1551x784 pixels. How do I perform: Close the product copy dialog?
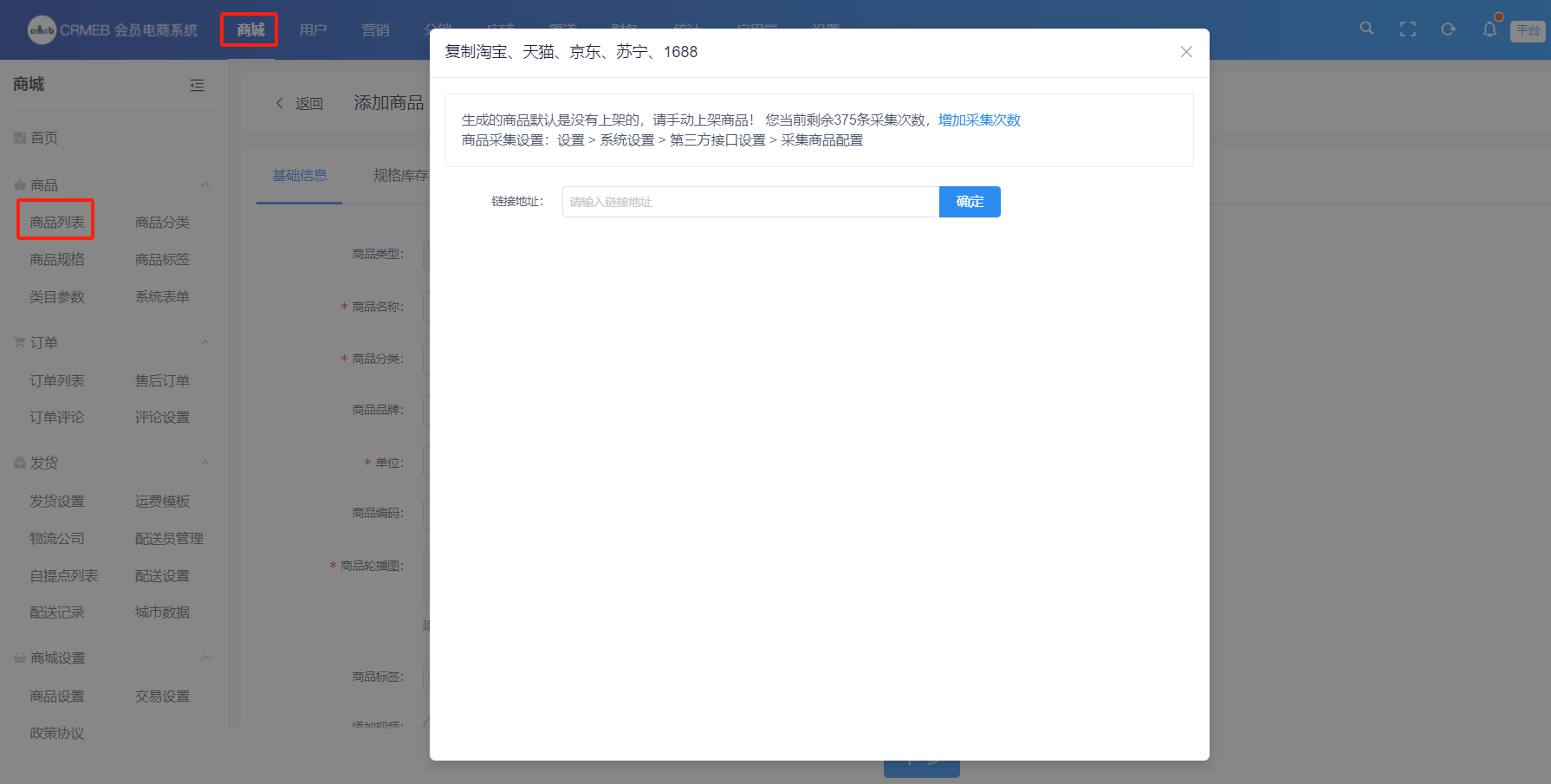tap(1186, 52)
